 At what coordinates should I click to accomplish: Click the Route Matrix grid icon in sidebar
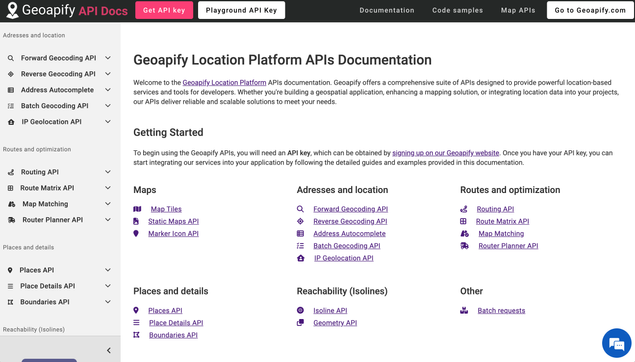click(11, 188)
